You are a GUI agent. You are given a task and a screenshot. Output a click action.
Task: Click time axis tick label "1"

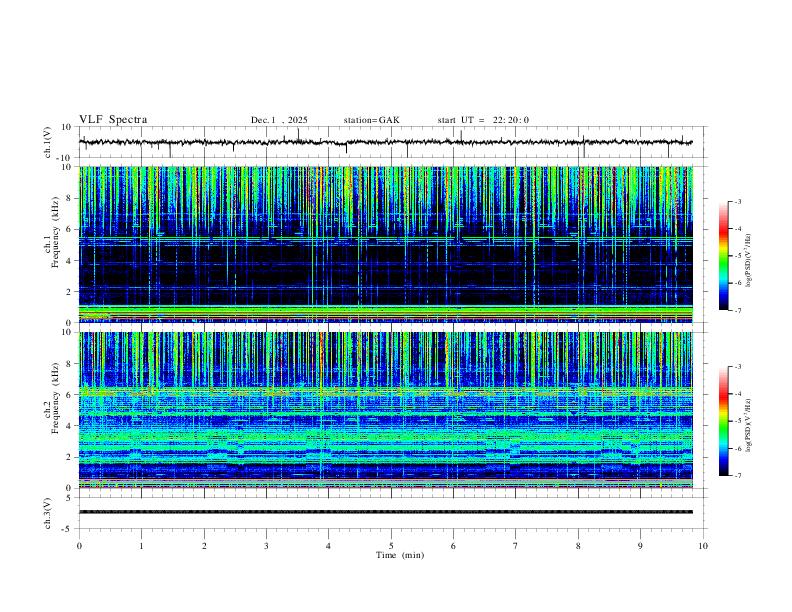point(141,546)
